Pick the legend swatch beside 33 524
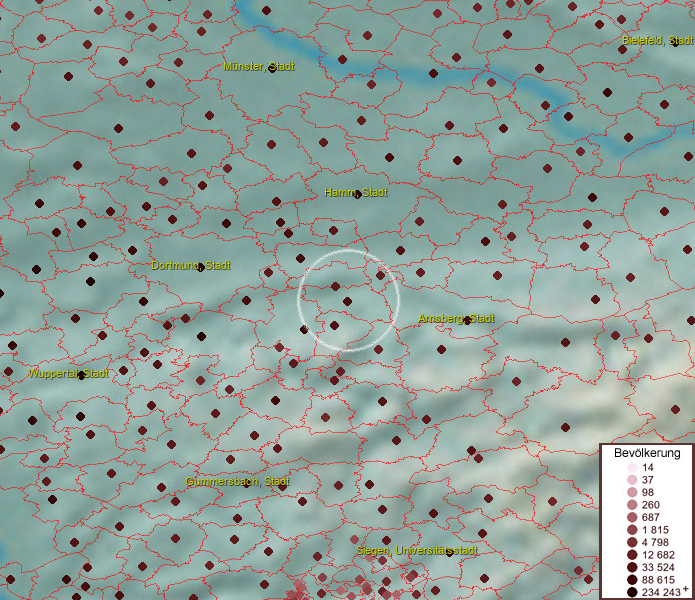 [x=632, y=567]
